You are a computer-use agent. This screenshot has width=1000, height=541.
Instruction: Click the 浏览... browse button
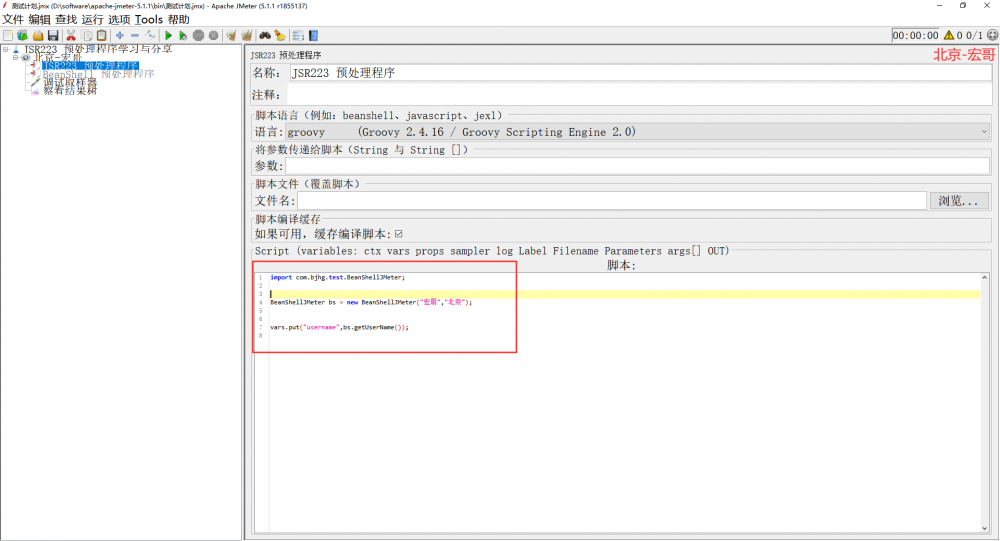(959, 201)
